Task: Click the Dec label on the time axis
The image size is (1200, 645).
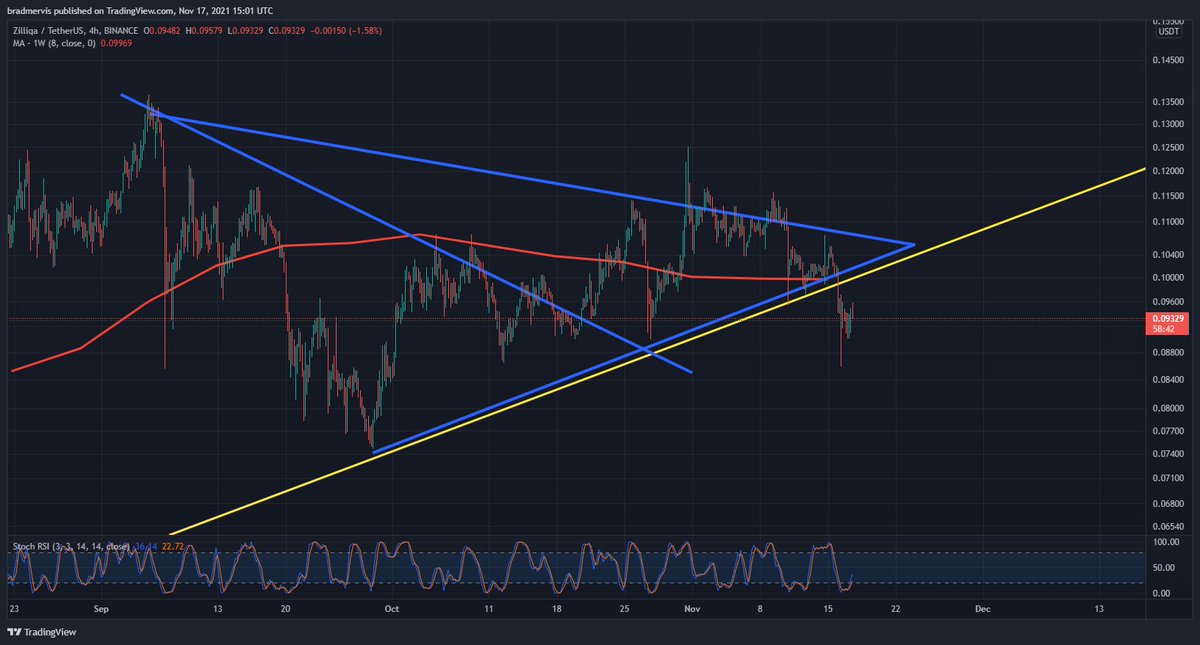Action: 981,607
